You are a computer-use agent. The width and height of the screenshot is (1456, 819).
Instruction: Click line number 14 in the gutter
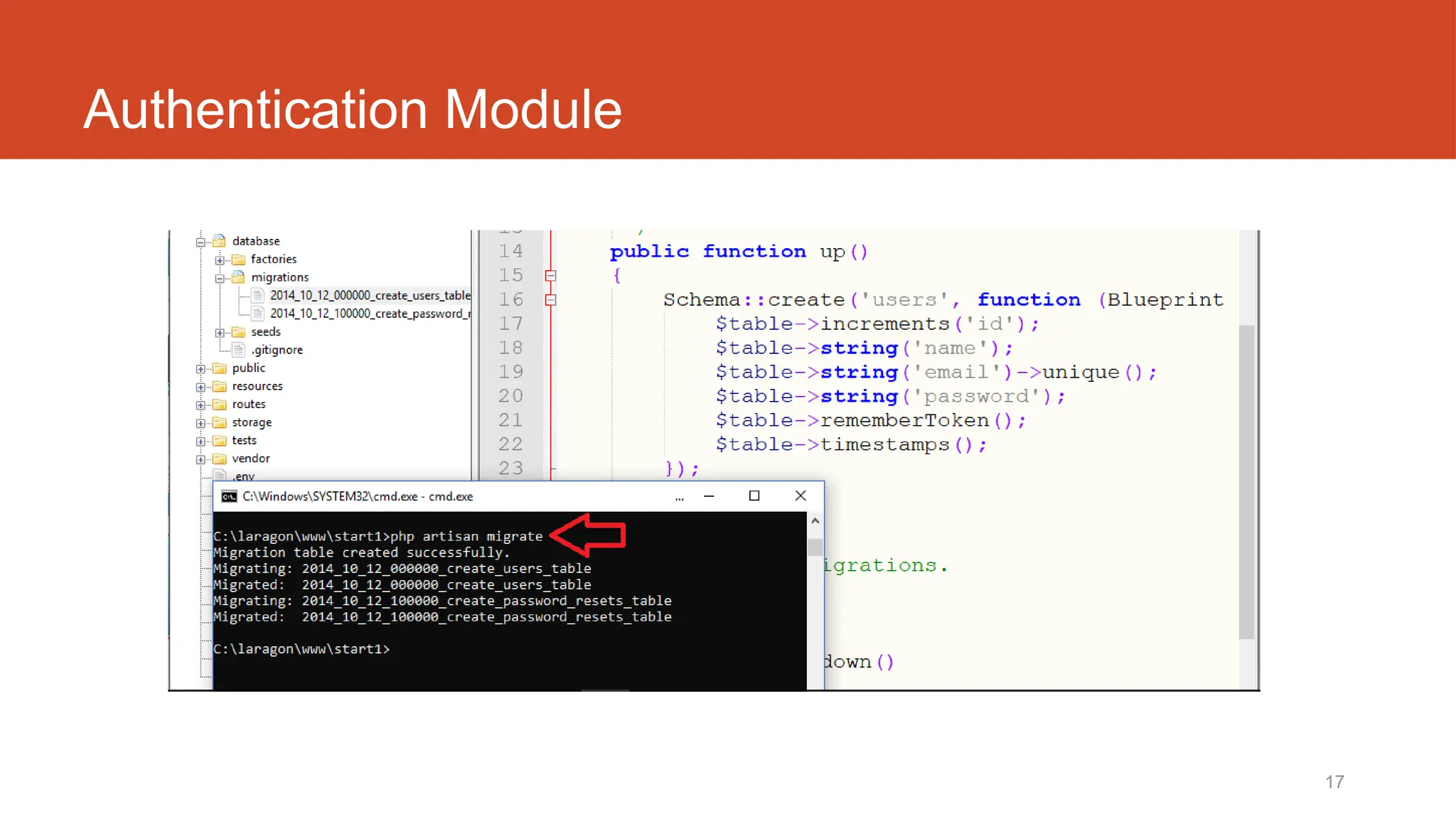point(510,252)
